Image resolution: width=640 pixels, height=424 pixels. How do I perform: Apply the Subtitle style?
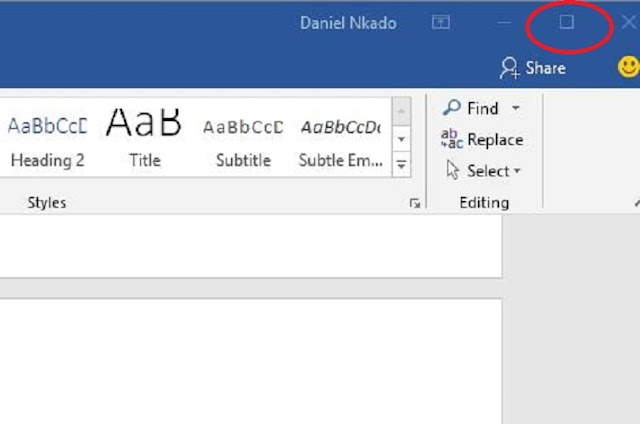[x=243, y=139]
